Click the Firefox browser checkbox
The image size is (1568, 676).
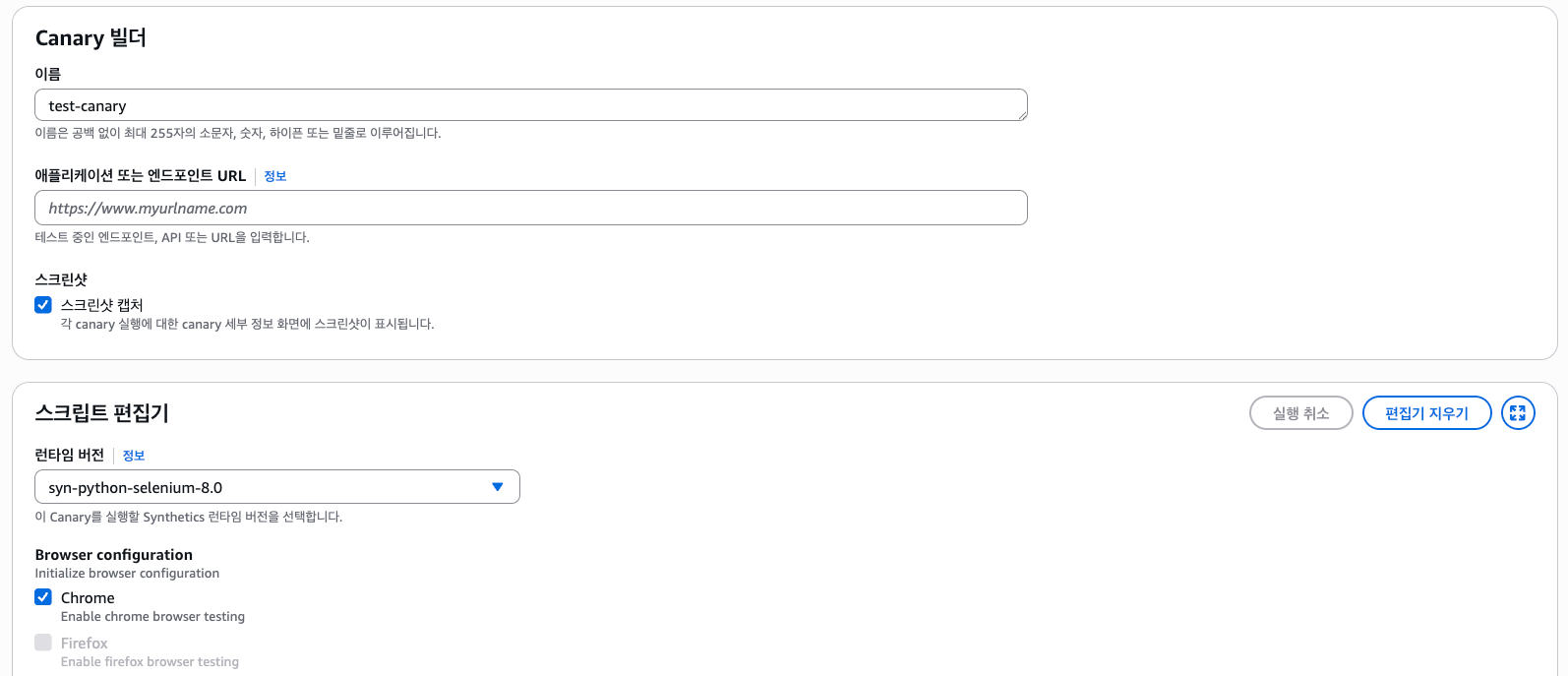43,643
